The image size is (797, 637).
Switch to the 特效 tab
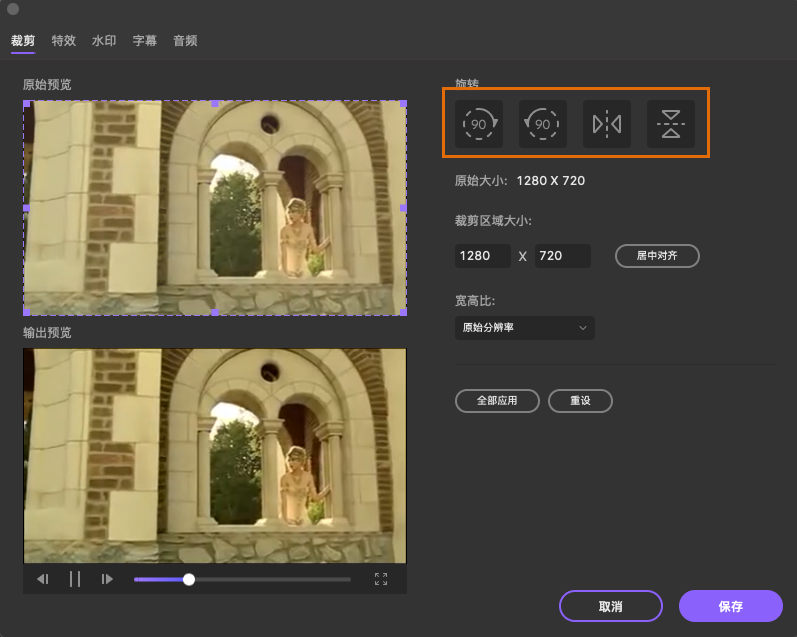[x=63, y=41]
